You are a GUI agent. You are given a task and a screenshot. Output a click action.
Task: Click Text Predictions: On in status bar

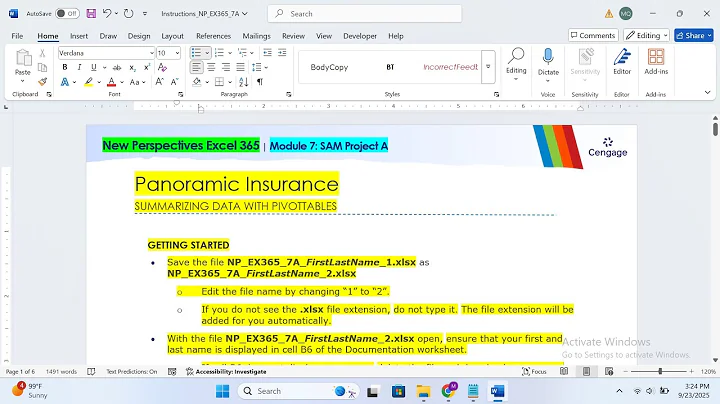[x=132, y=371]
